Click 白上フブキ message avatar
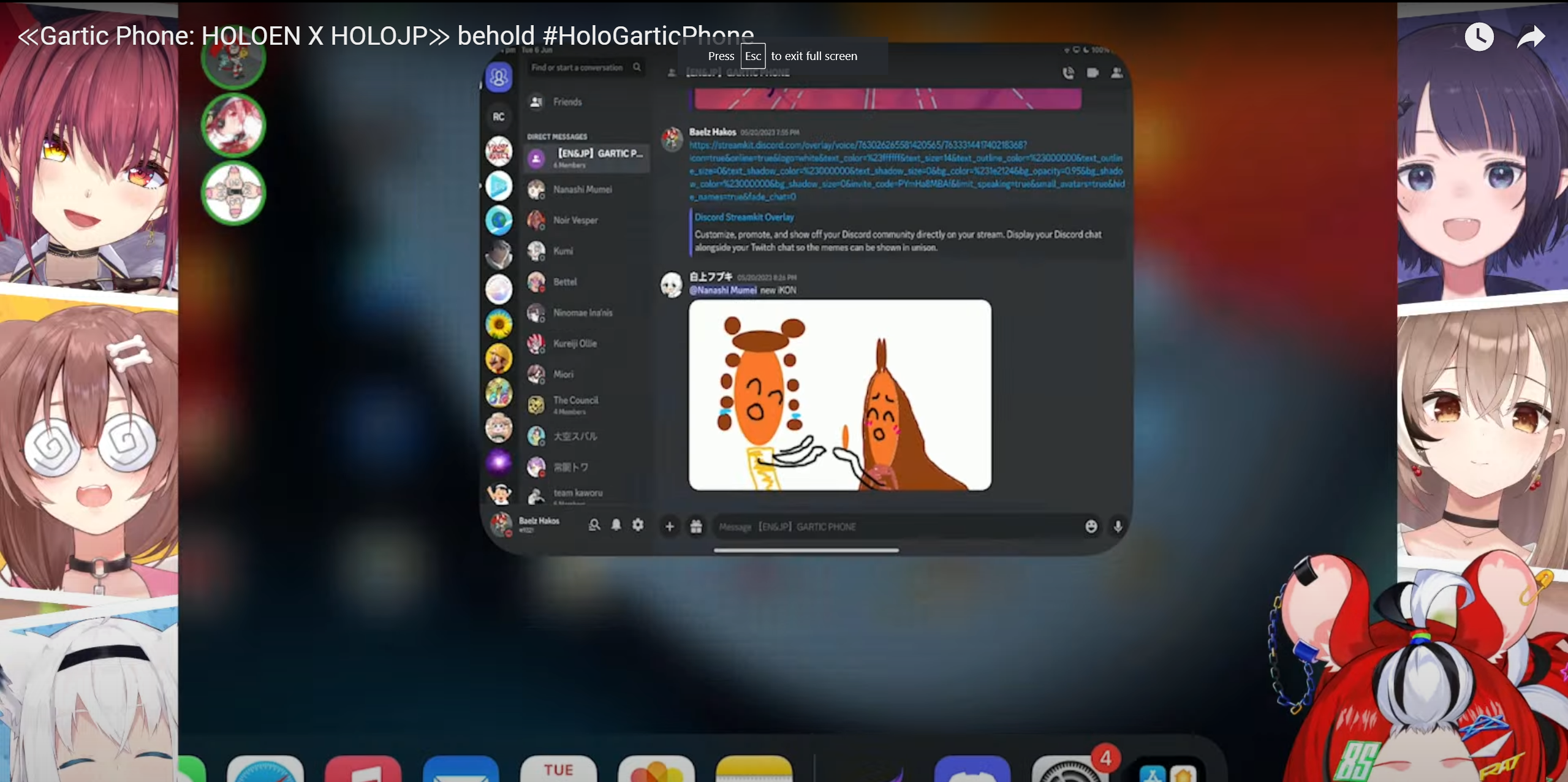 (x=672, y=285)
